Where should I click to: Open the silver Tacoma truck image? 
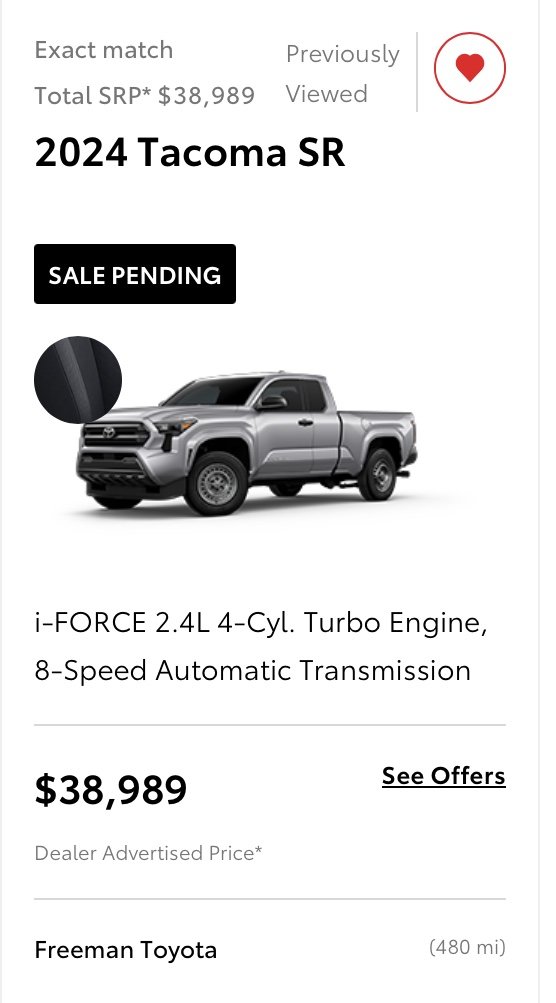(x=247, y=443)
